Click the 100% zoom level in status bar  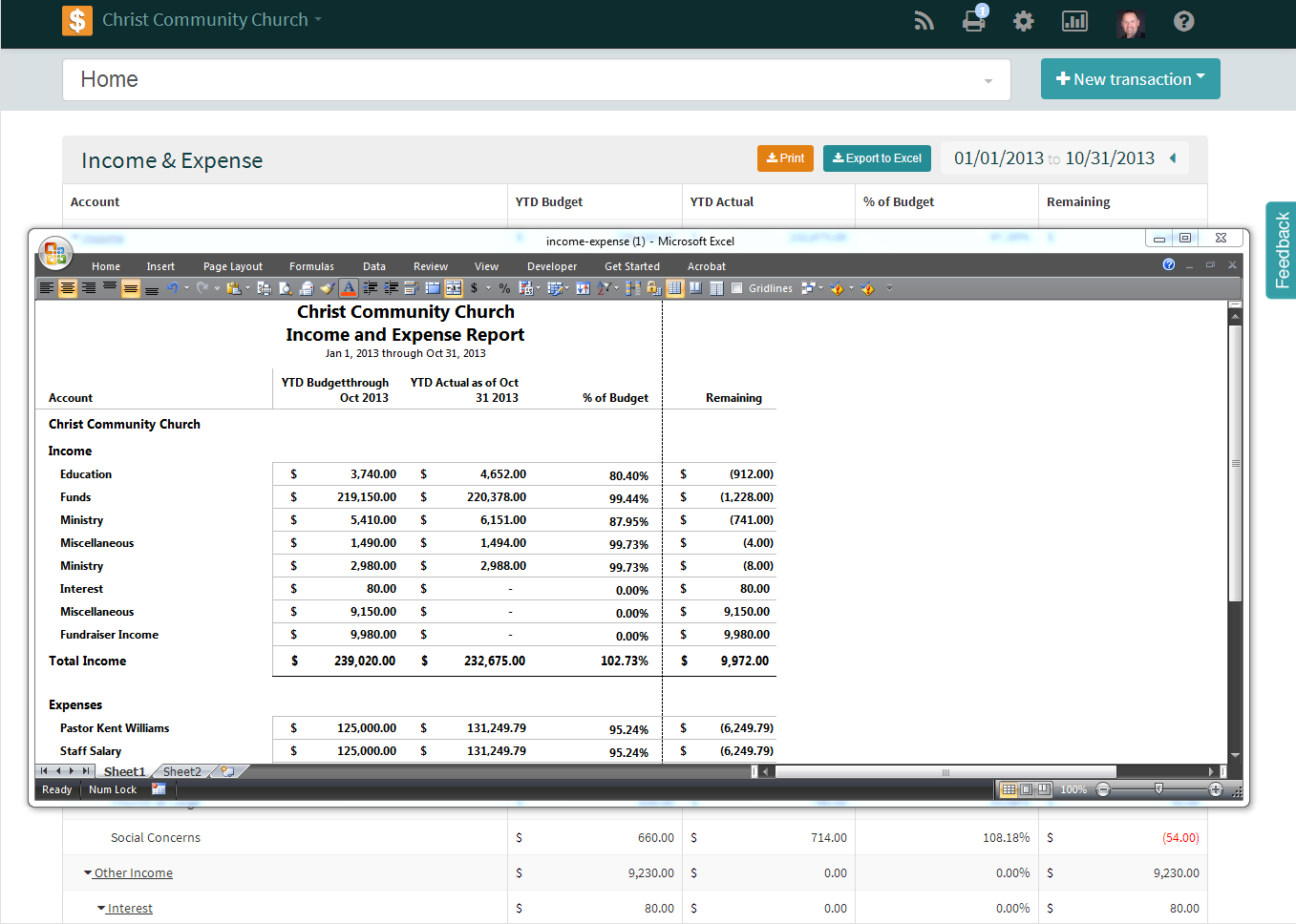pos(1073,789)
